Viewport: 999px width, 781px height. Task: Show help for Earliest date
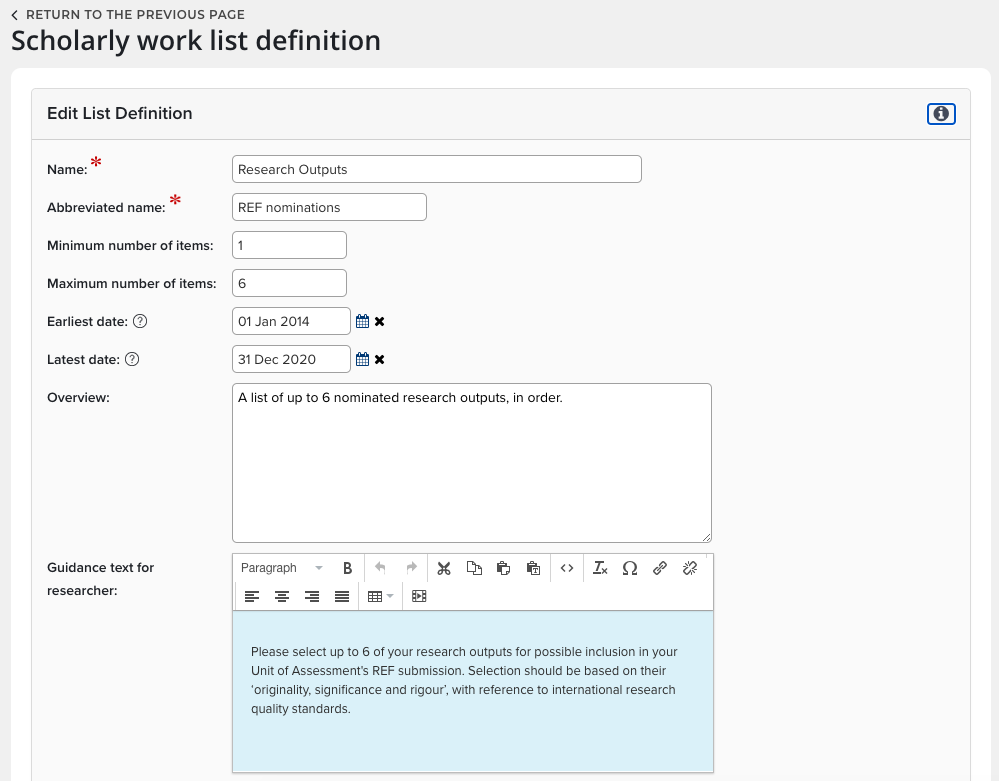(140, 322)
